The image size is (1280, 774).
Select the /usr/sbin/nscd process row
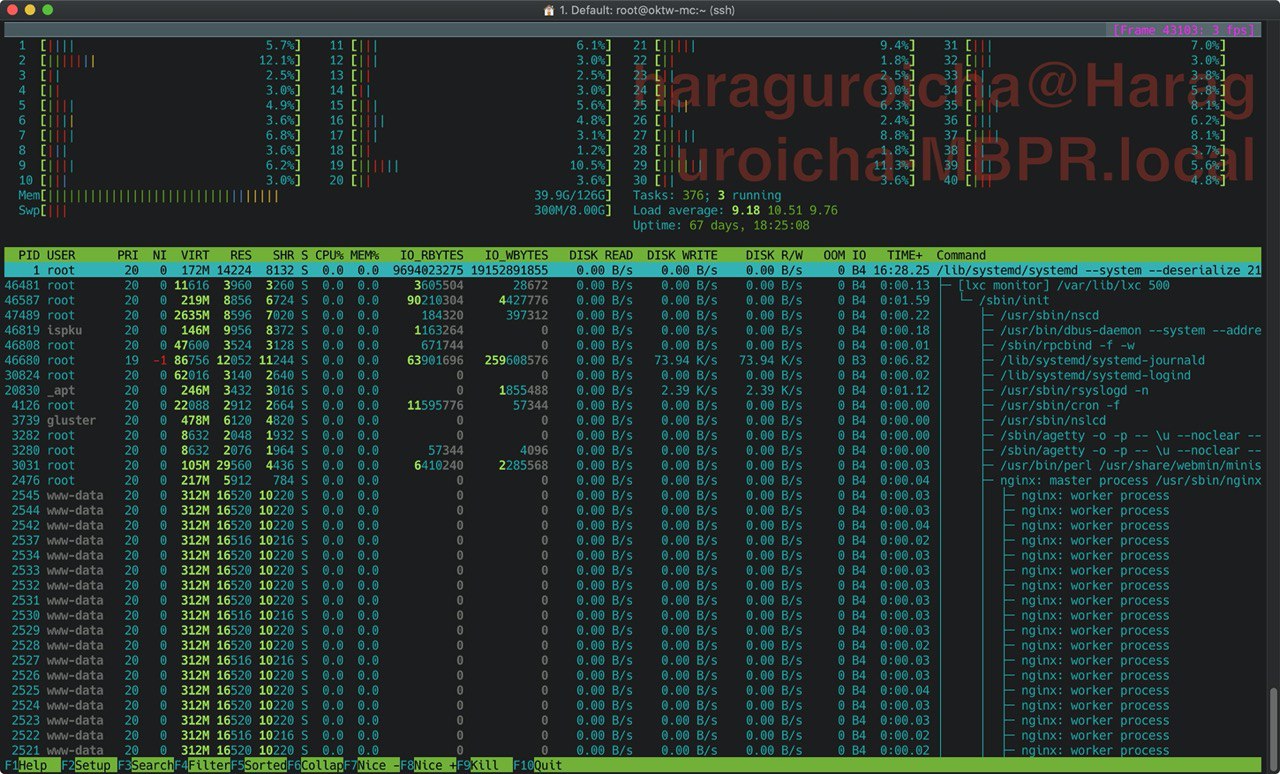point(634,315)
